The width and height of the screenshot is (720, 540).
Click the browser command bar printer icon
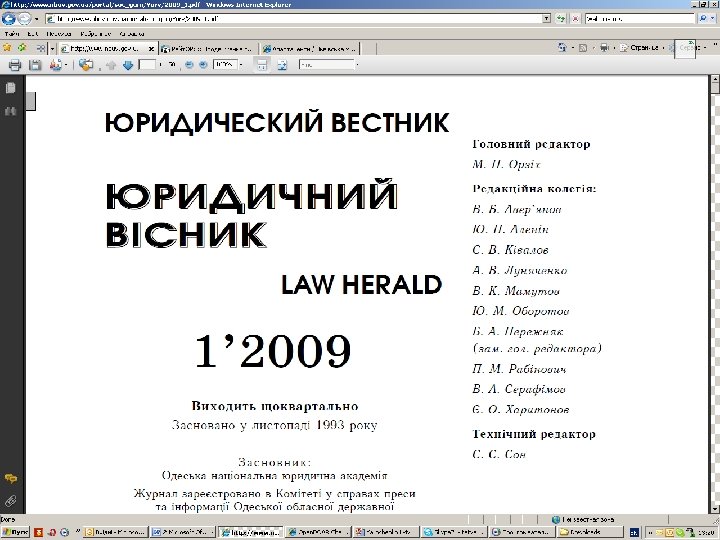[604, 48]
